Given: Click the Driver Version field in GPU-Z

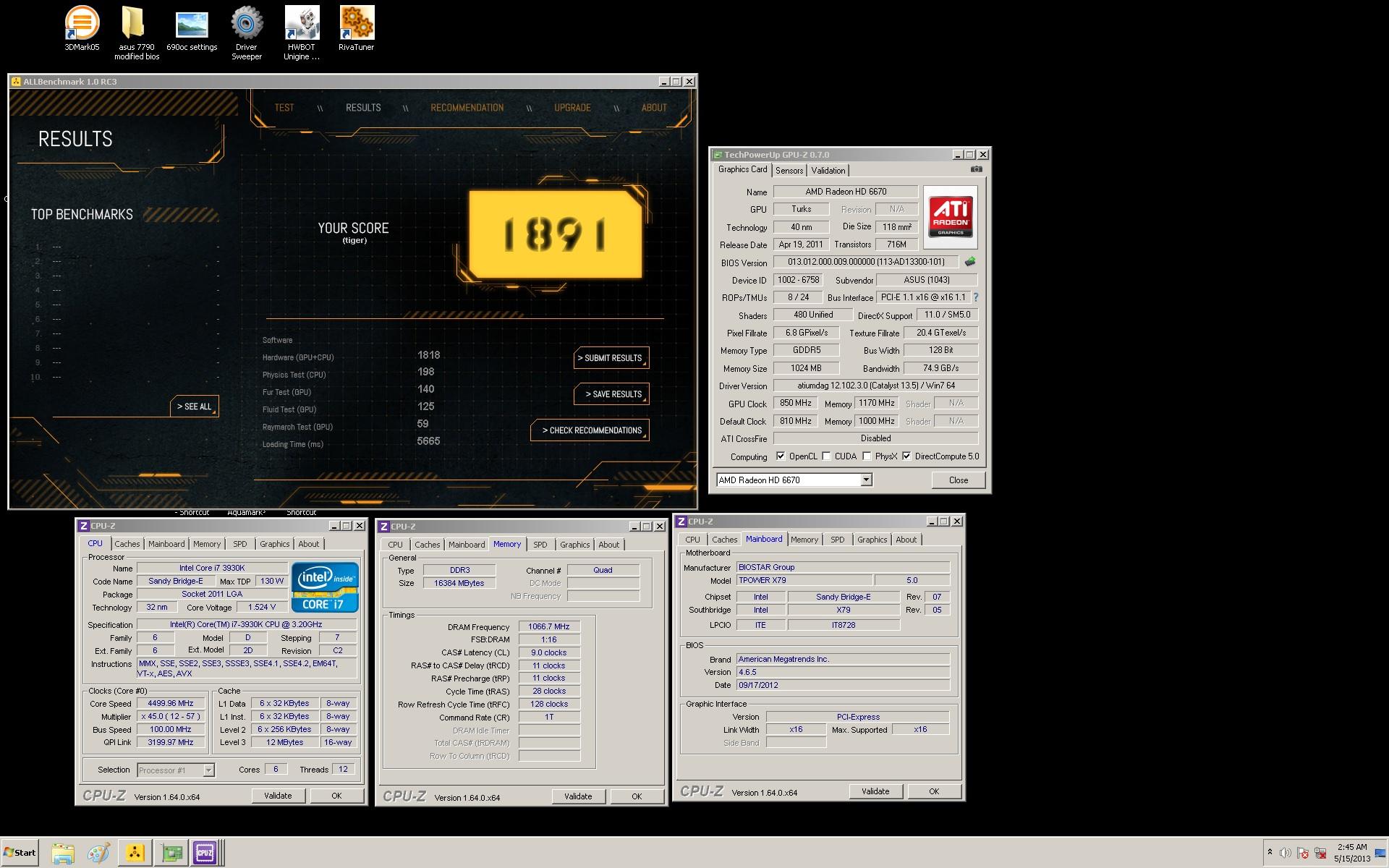Looking at the screenshot, I should pos(875,386).
